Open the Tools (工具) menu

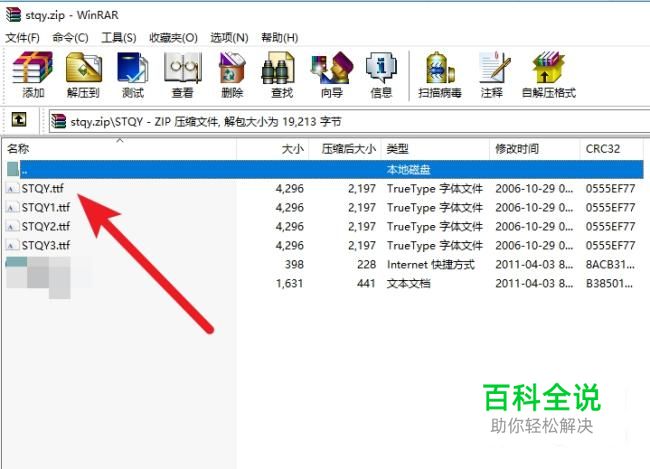pyautogui.click(x=119, y=38)
